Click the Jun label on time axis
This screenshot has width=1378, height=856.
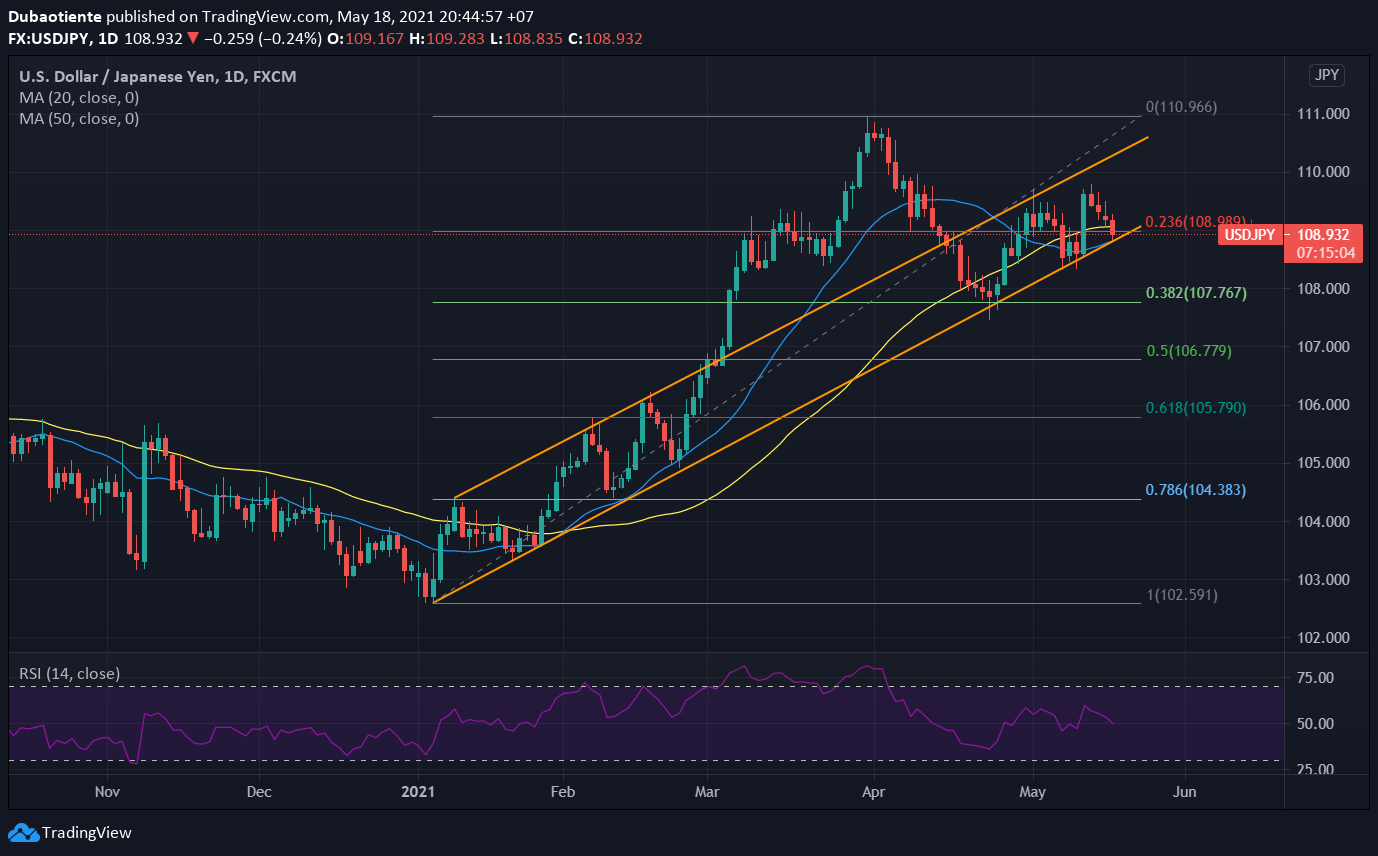click(x=1184, y=791)
